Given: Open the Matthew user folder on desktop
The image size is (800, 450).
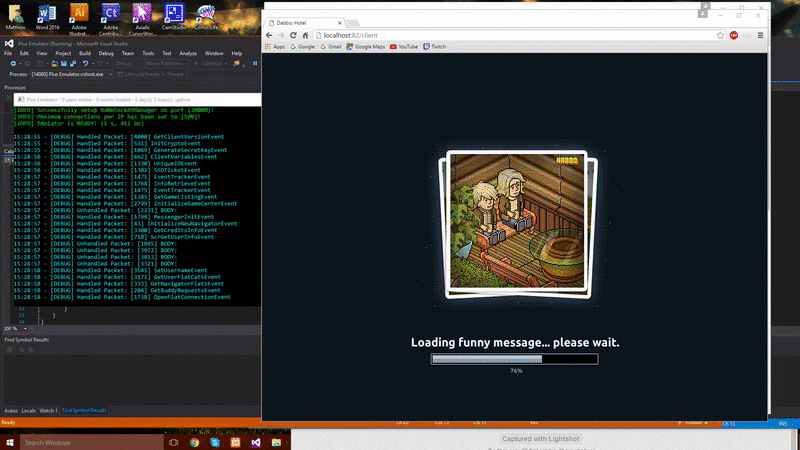Looking at the screenshot, I should pos(15,17).
